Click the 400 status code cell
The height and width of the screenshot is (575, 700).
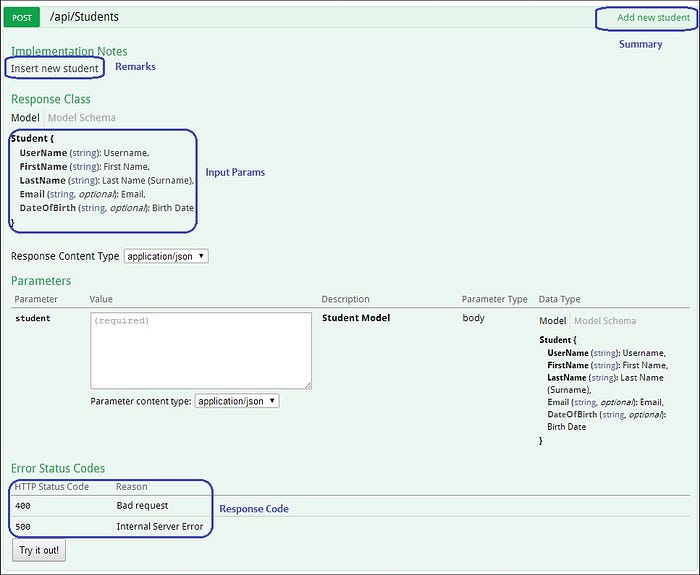23,506
